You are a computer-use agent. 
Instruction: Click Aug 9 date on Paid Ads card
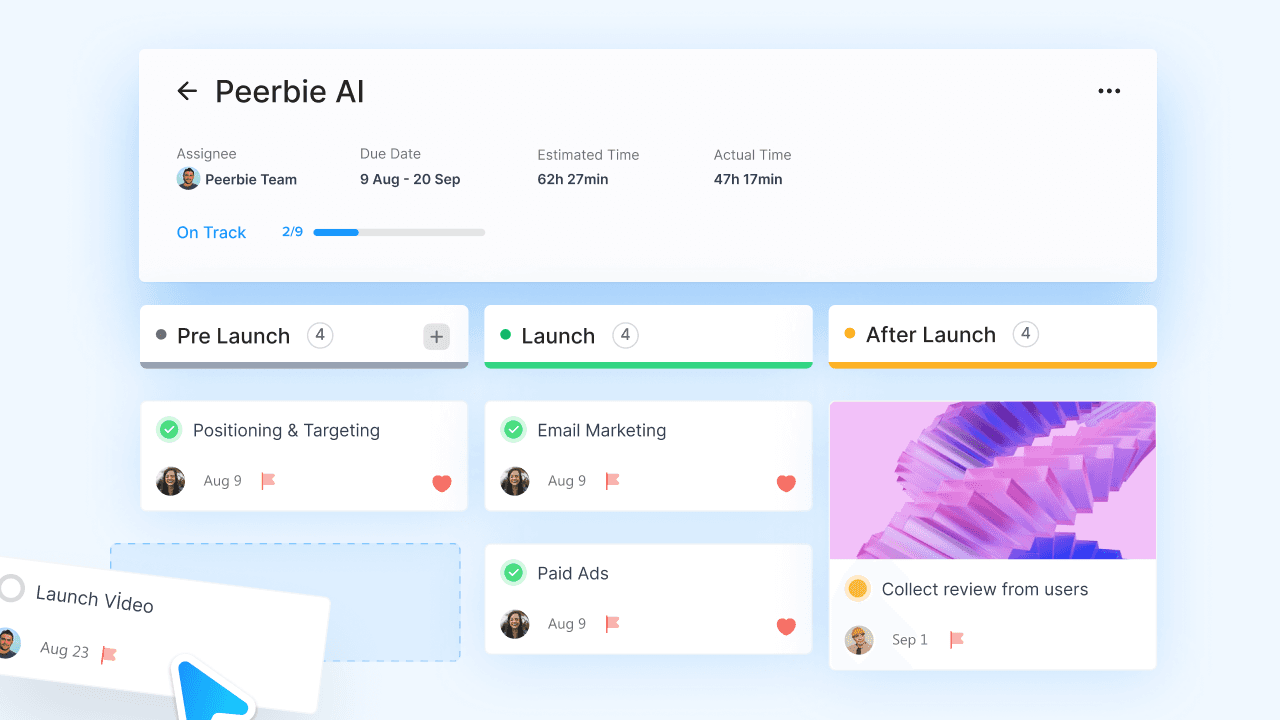(567, 624)
